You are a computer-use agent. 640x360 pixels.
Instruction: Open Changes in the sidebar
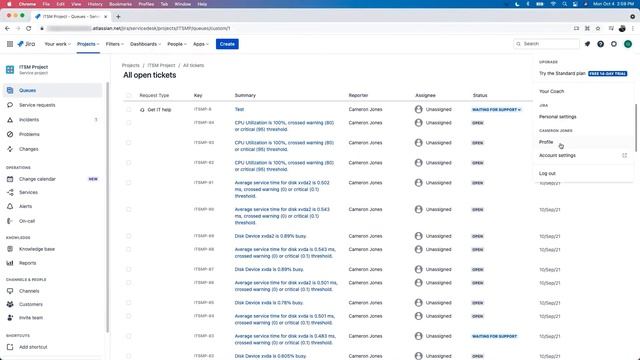pos(53,149)
